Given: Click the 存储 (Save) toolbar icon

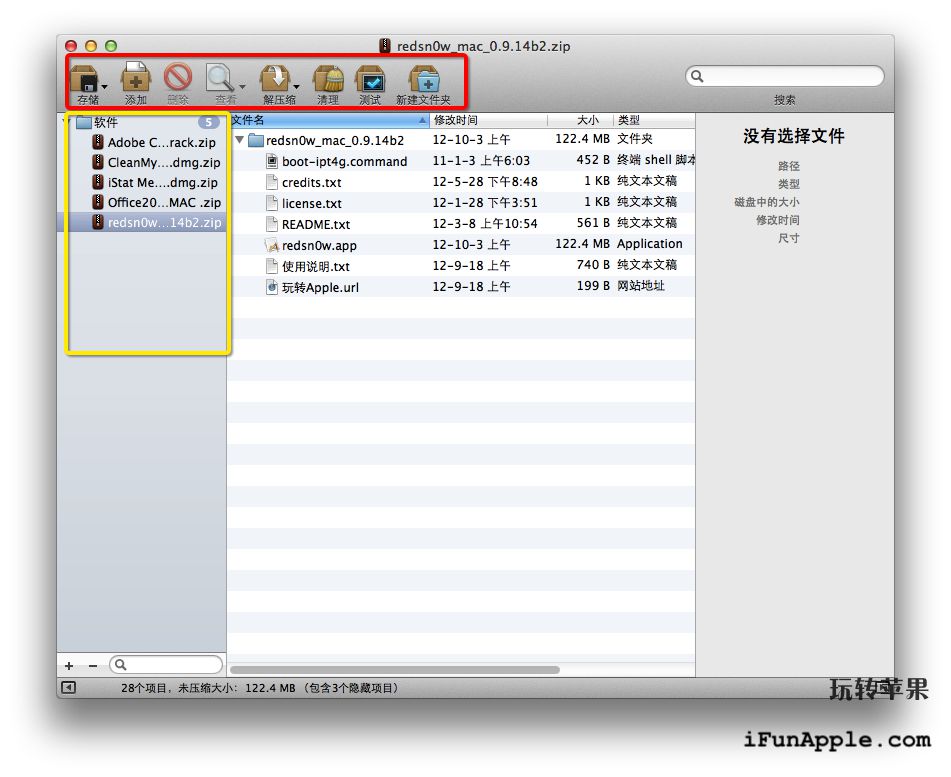Looking at the screenshot, I should coord(85,79).
